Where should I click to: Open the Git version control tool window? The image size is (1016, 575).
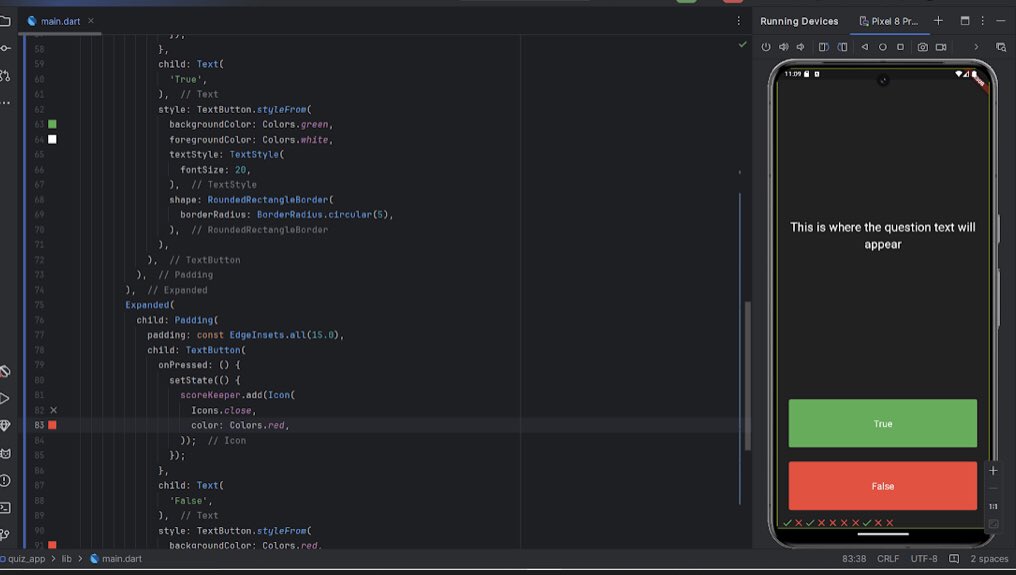click(x=5, y=535)
